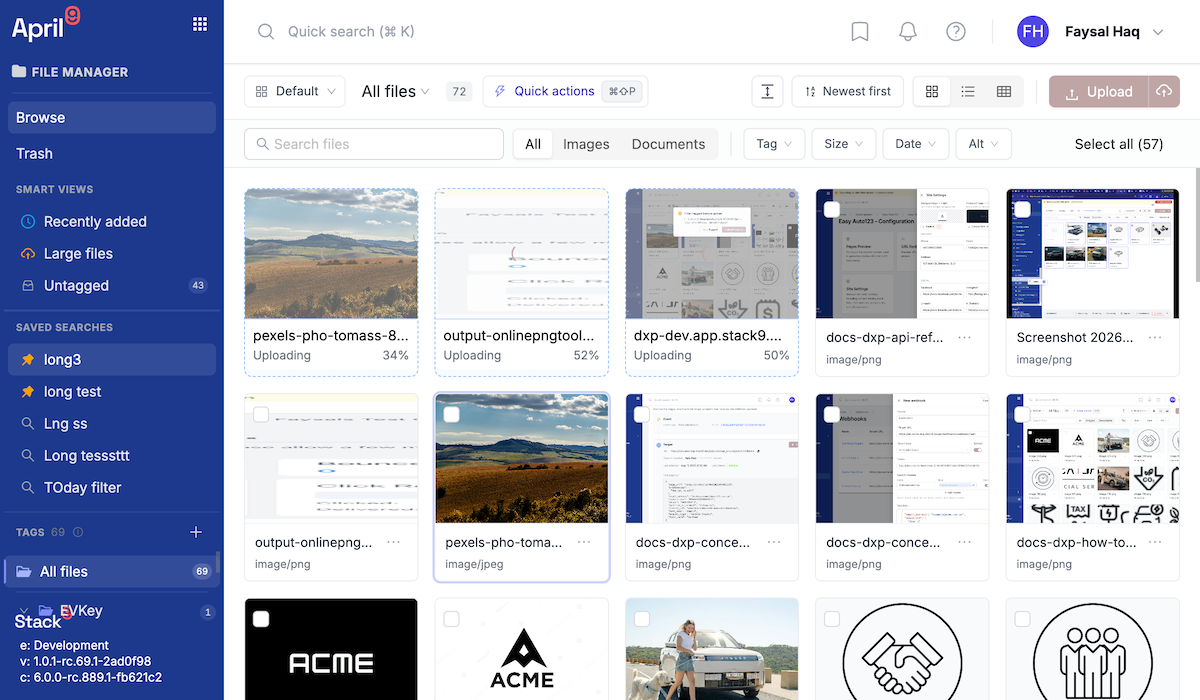Viewport: 1200px width, 700px height.
Task: Go to Browse in sidebar
Action: tap(112, 118)
